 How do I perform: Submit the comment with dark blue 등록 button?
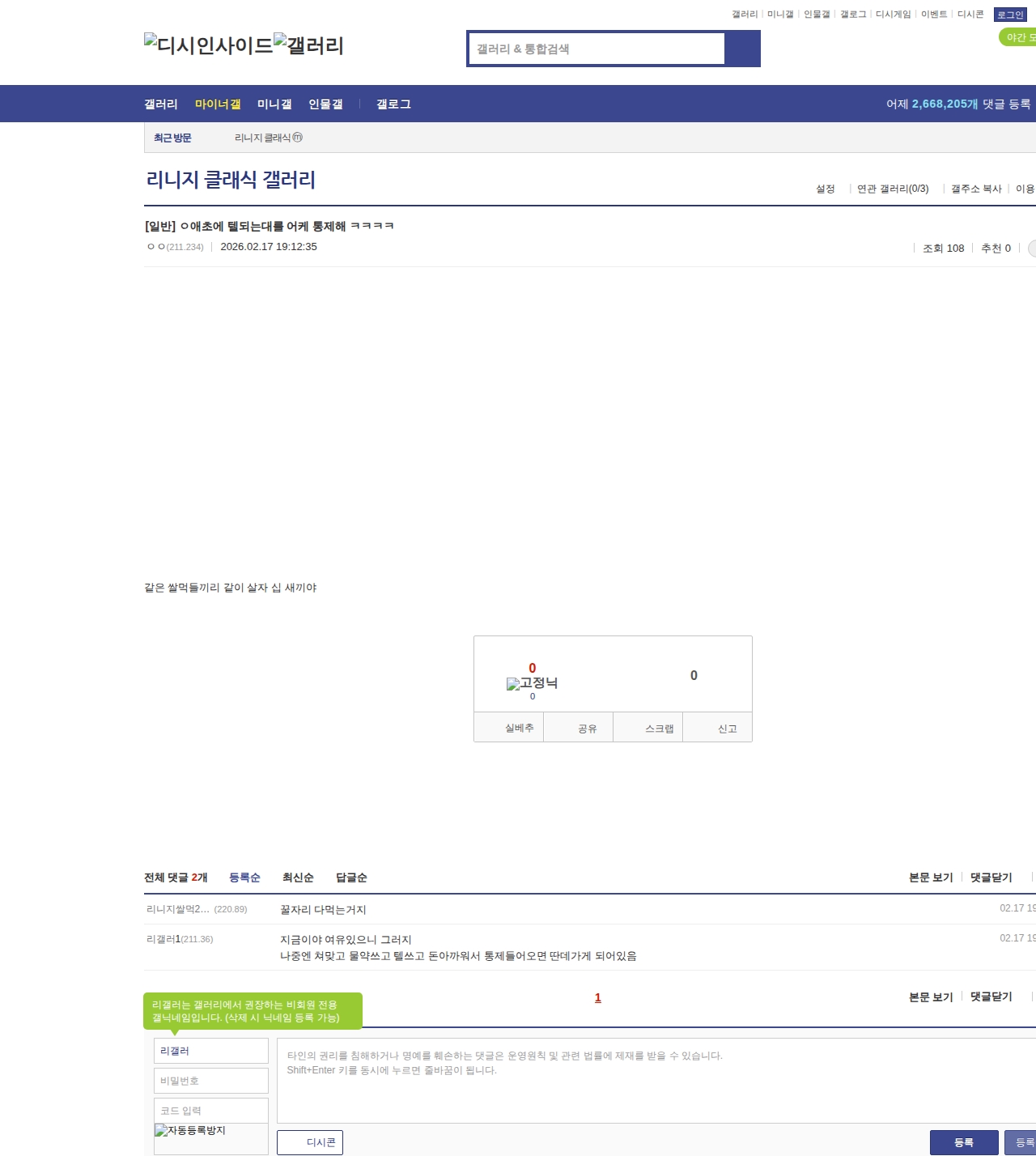[x=963, y=1142]
